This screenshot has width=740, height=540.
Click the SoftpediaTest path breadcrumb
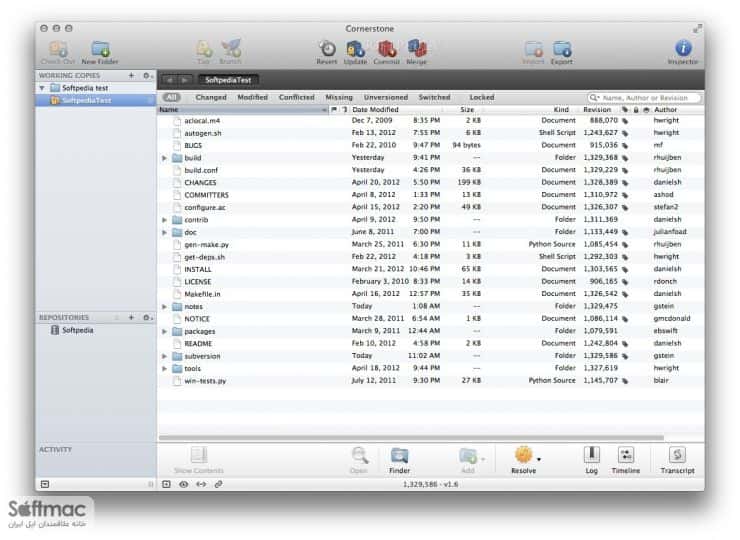[228, 80]
